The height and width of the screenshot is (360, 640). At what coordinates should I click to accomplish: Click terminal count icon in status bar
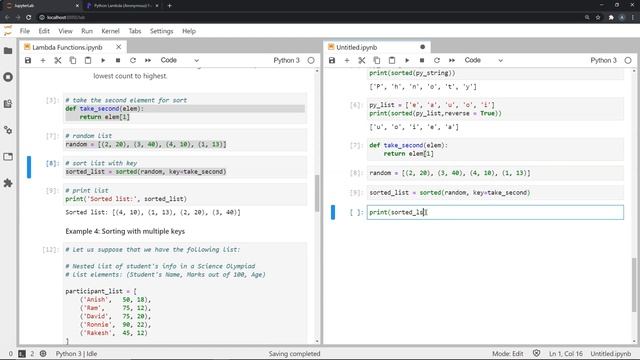tap(22, 354)
